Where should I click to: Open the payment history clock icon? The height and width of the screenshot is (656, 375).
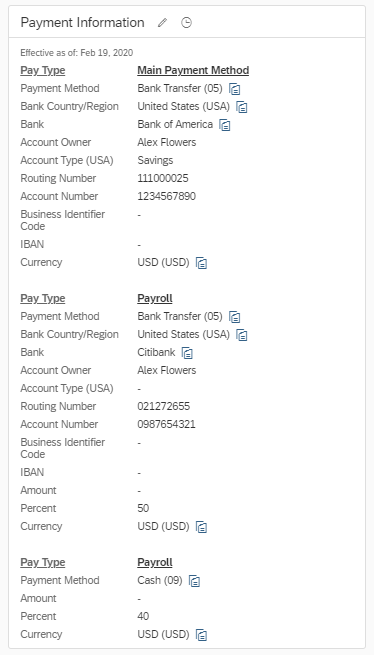coord(186,23)
